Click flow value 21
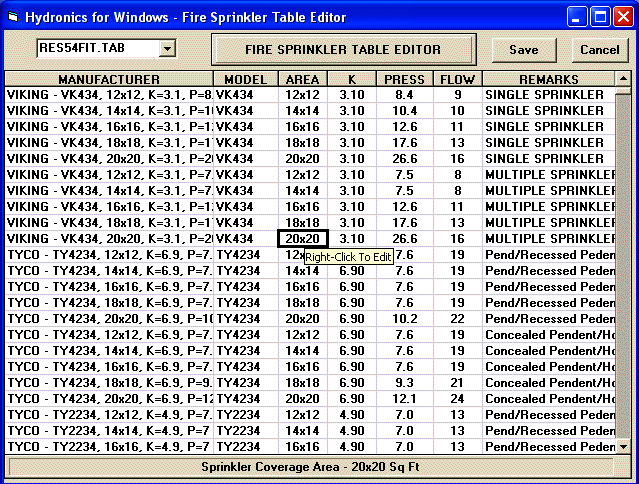The width and height of the screenshot is (639, 484). click(x=458, y=383)
